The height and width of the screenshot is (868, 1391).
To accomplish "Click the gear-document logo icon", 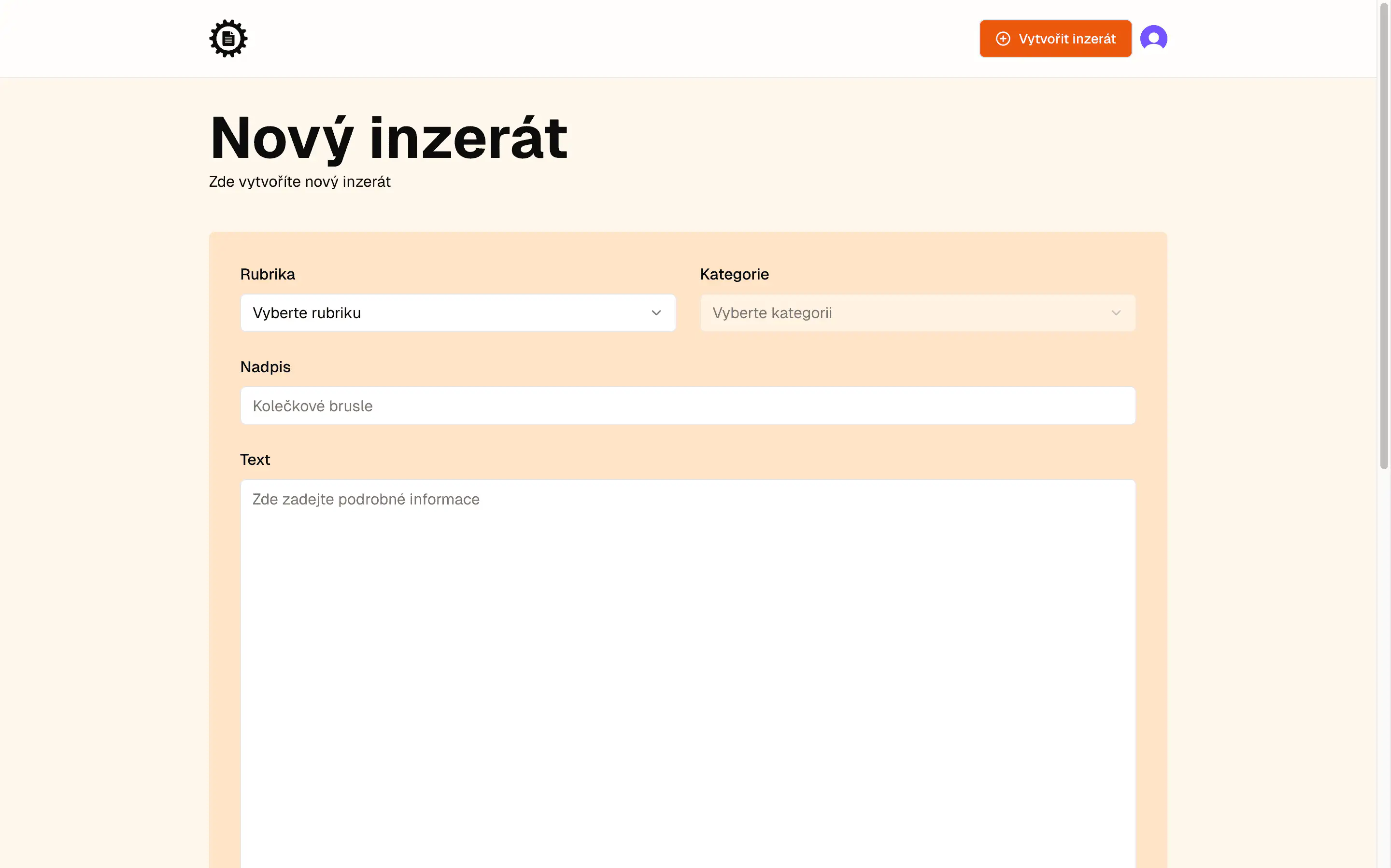I will (x=227, y=38).
